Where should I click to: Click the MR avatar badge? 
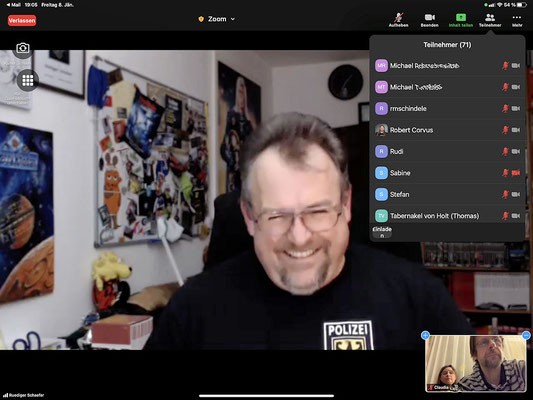pos(381,66)
